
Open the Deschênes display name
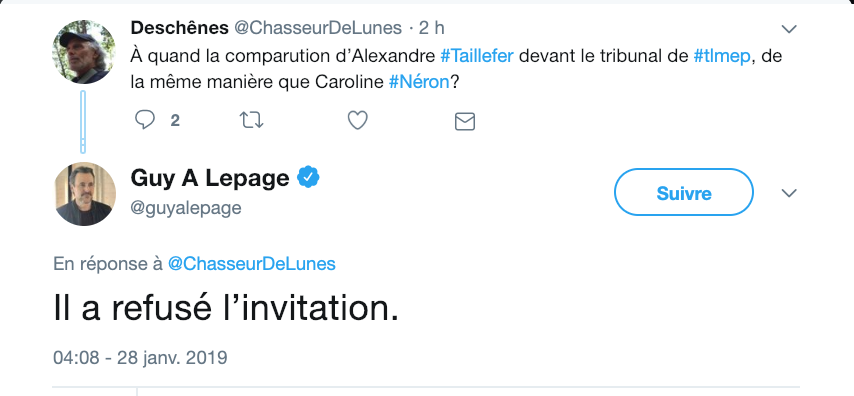coord(180,28)
